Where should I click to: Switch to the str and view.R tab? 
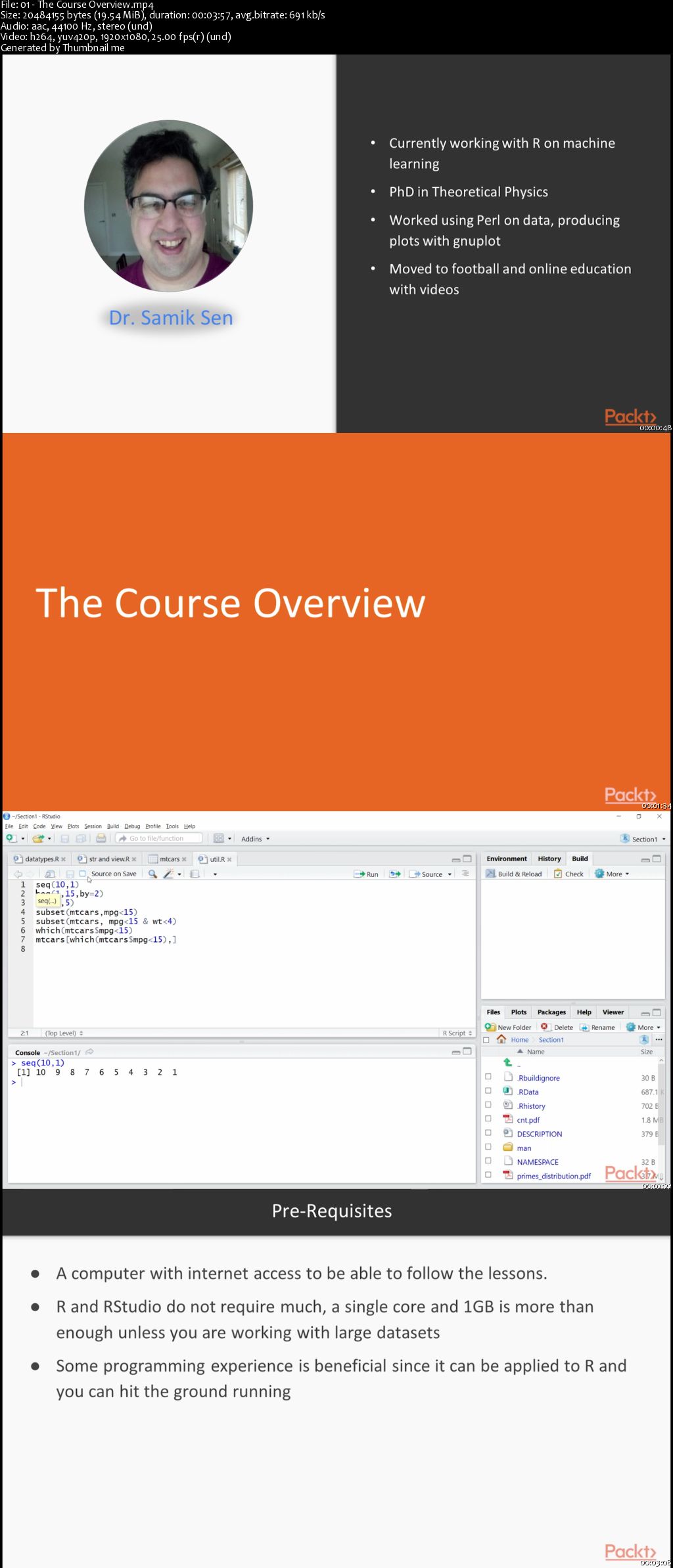[x=108, y=859]
